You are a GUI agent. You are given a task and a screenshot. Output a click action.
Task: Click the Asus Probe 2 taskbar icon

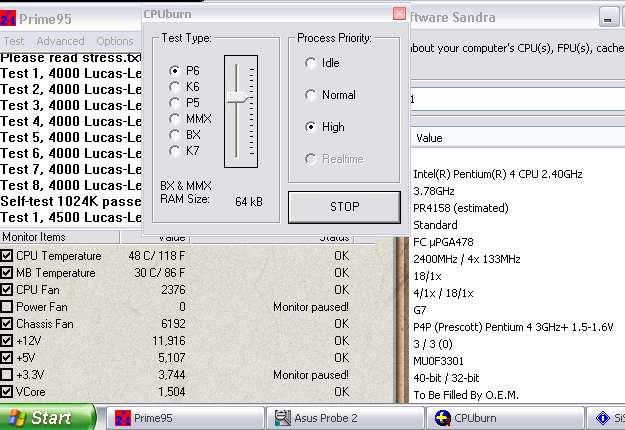[x=283, y=418]
